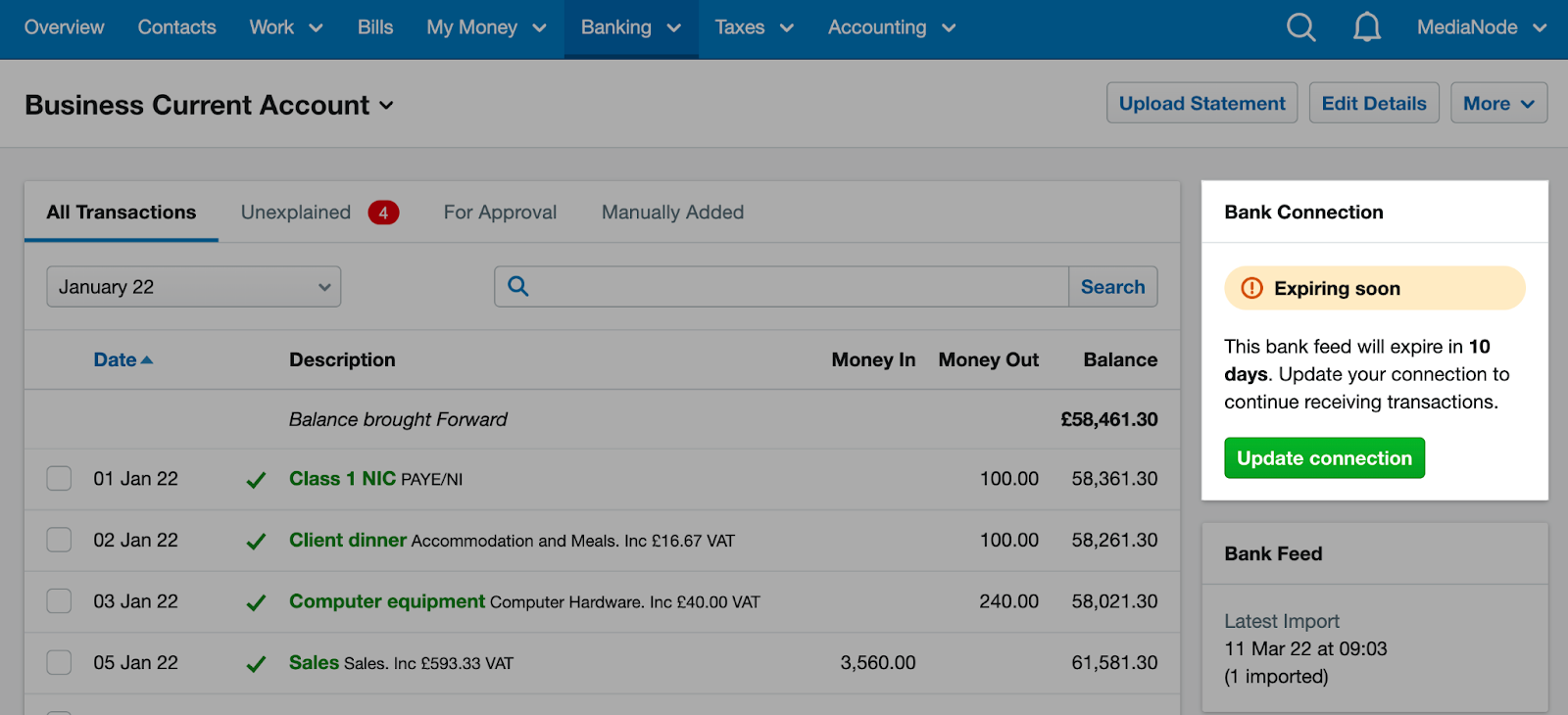Tick checkbox for 03 Jan 22 transaction

point(59,601)
